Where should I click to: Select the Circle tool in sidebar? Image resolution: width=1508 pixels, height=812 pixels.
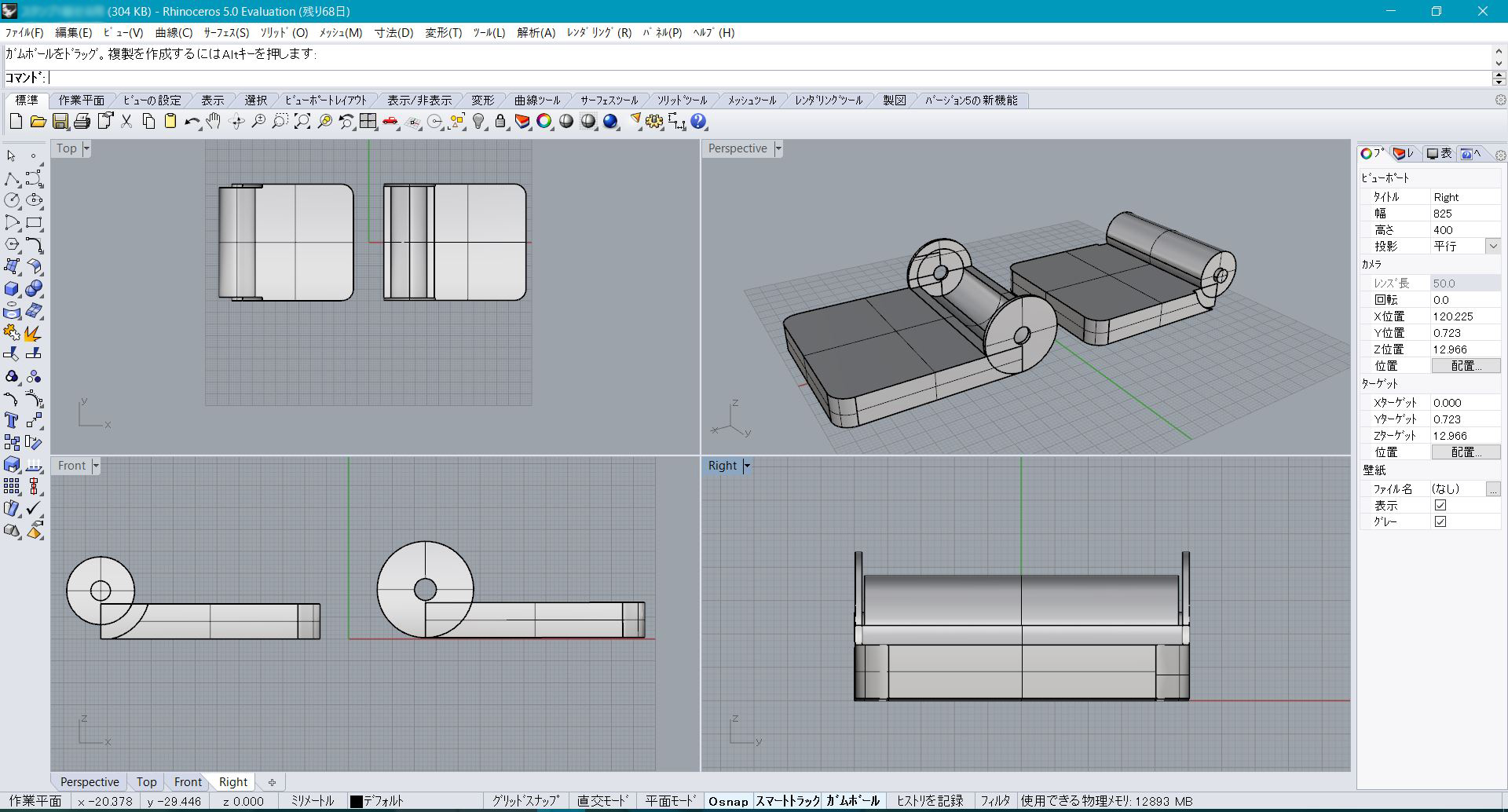12,201
